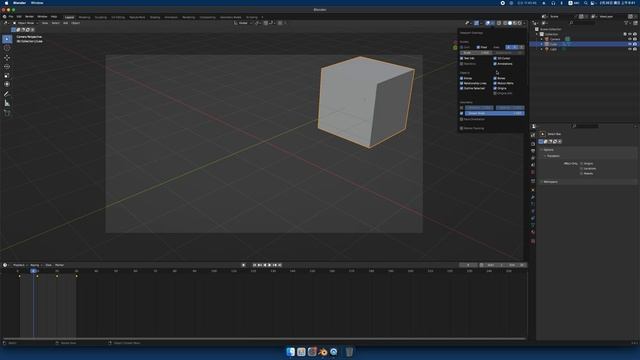Expand the Camera item in outliner

point(542,39)
